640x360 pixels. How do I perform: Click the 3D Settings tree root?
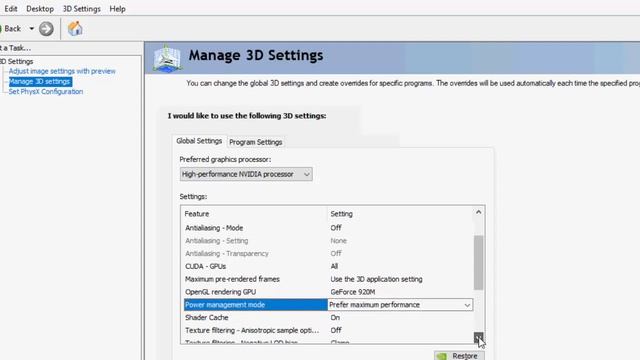pyautogui.click(x=16, y=61)
